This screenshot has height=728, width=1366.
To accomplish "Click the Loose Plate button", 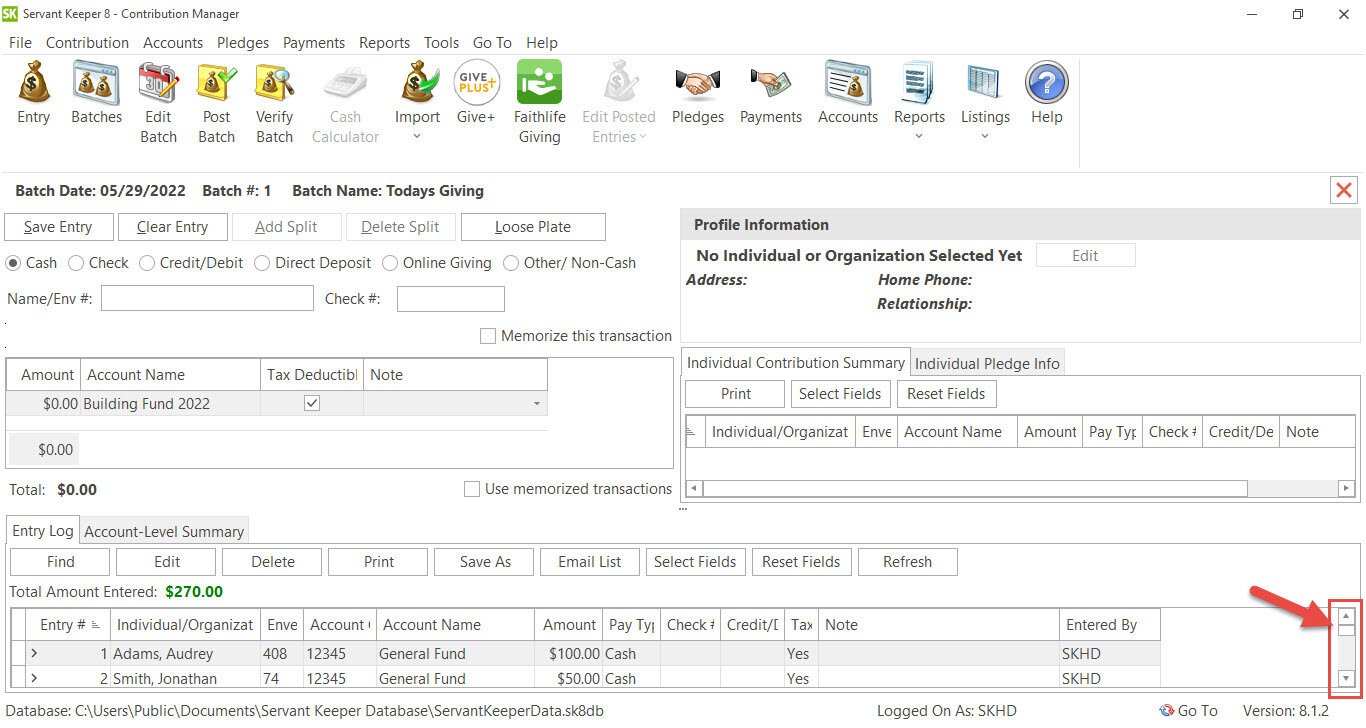I will coord(533,226).
